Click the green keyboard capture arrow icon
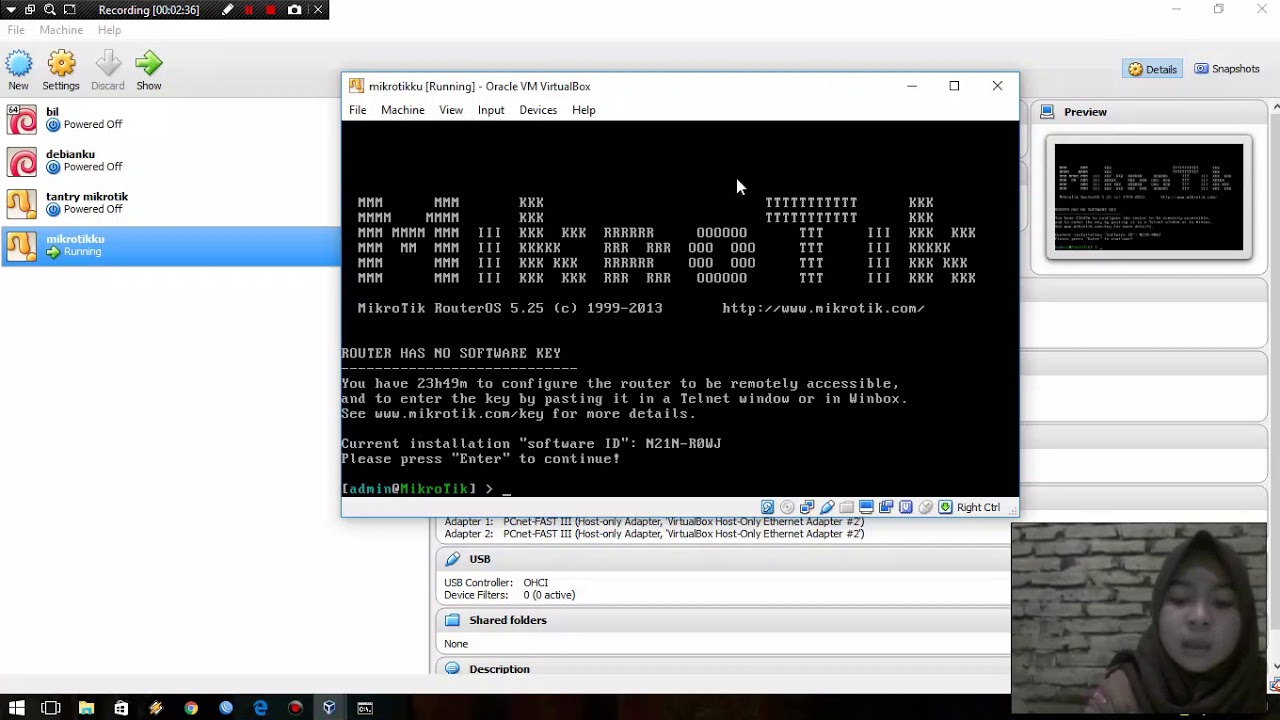The width and height of the screenshot is (1280, 720). click(945, 507)
